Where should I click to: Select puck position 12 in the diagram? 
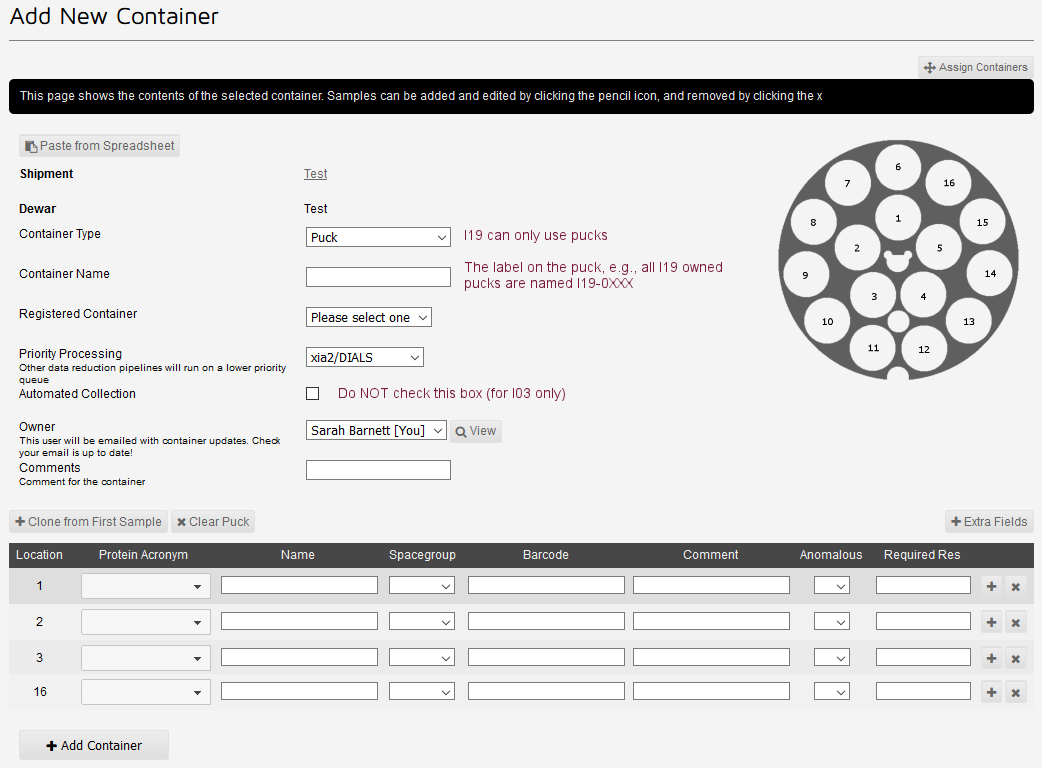click(924, 349)
